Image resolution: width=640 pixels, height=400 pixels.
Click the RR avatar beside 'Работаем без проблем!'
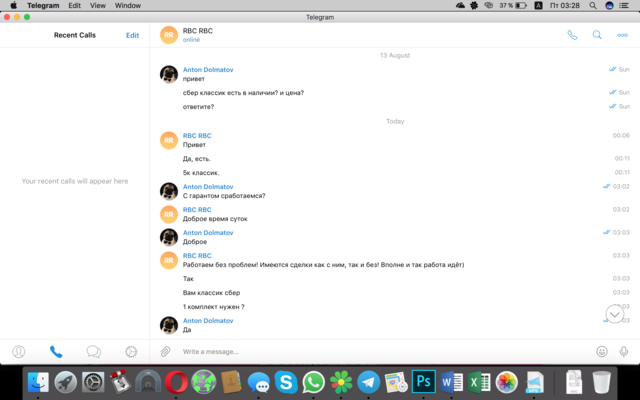[169, 260]
